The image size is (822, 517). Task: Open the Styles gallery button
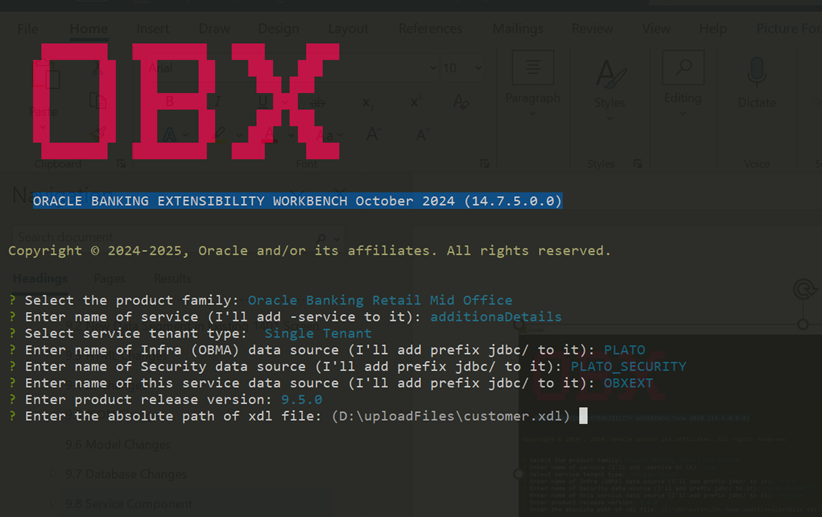tap(610, 88)
